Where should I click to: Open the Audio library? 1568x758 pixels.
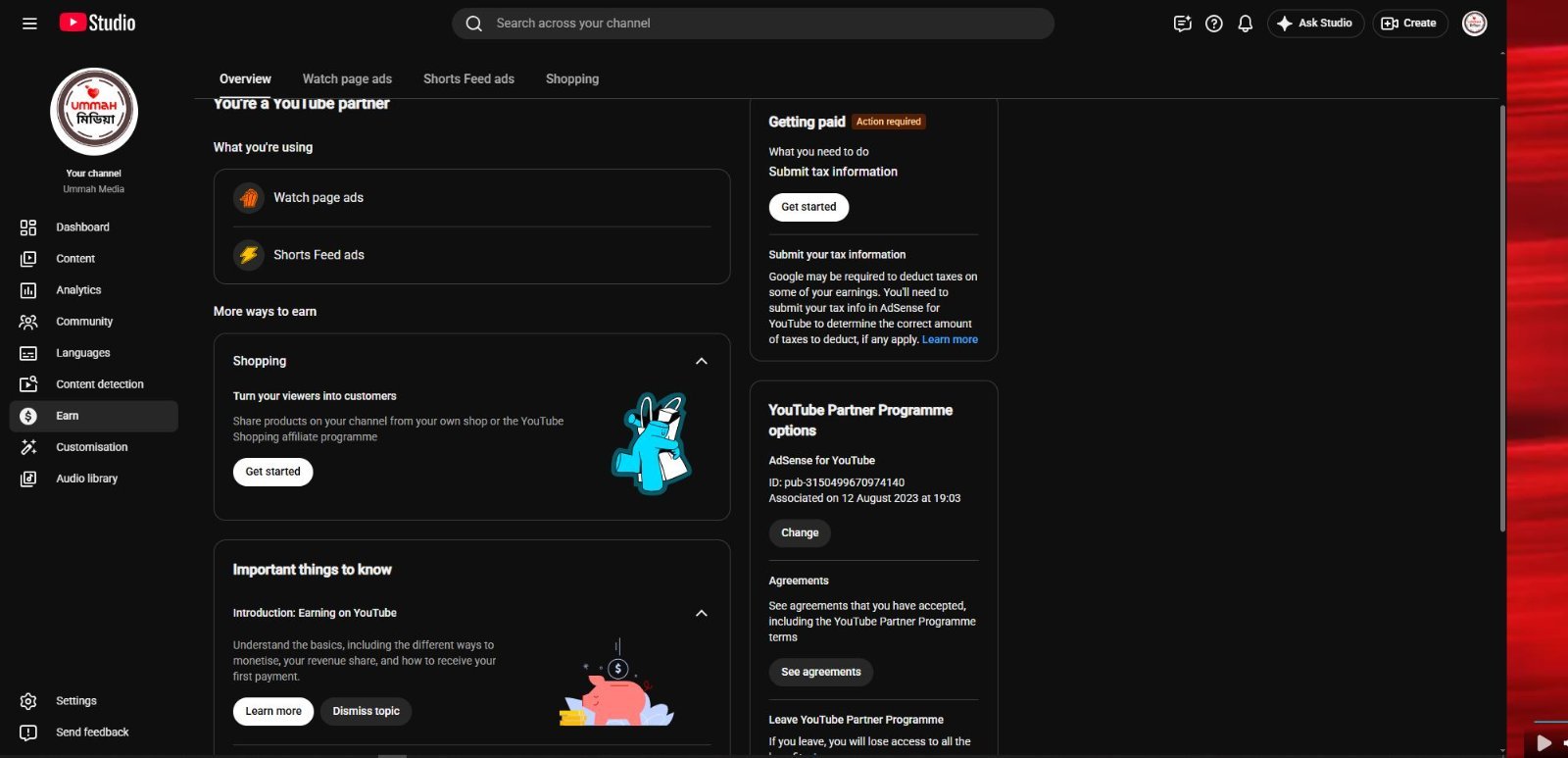93,479
